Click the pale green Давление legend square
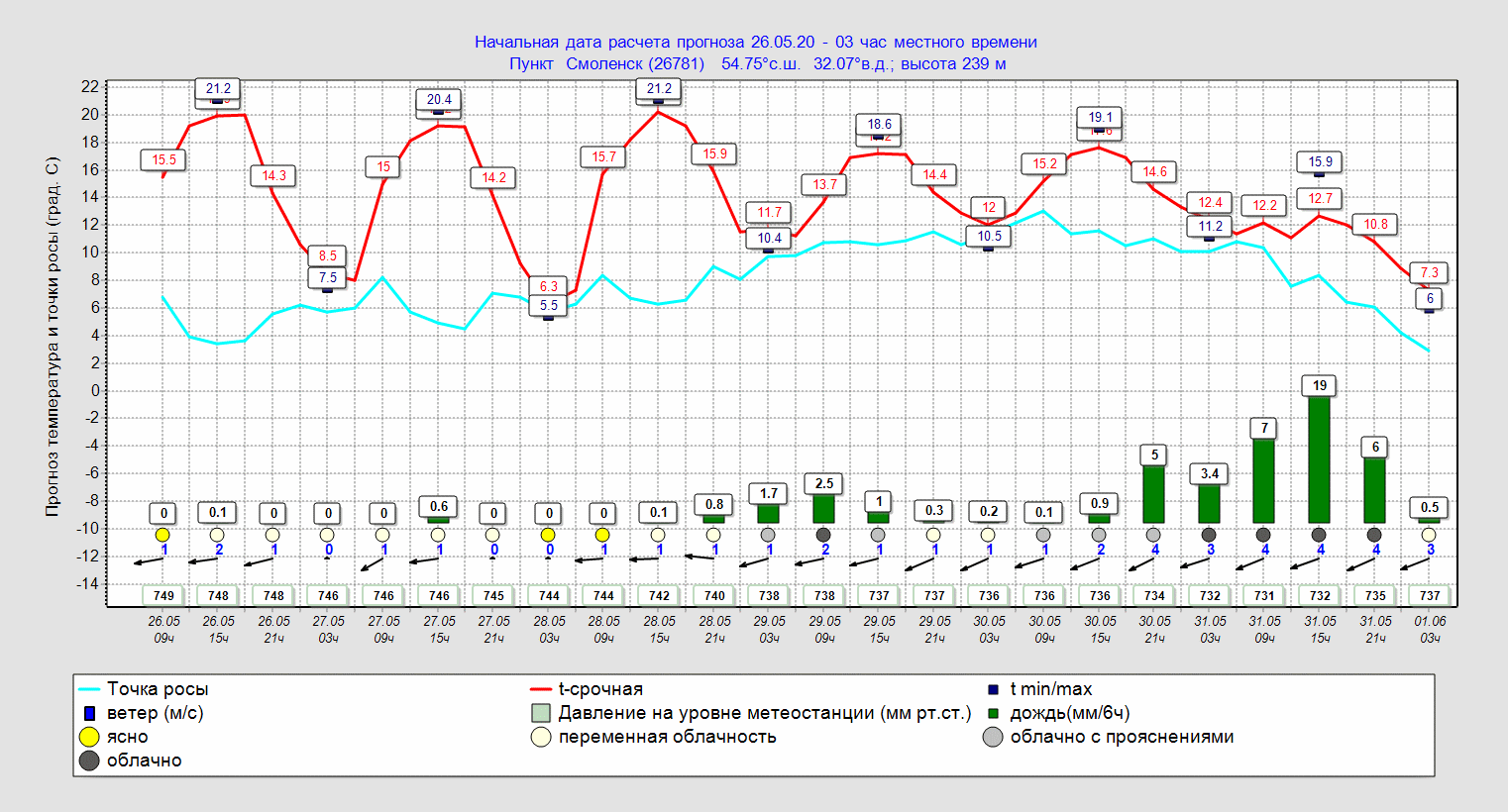This screenshot has width=1508, height=812. [540, 713]
